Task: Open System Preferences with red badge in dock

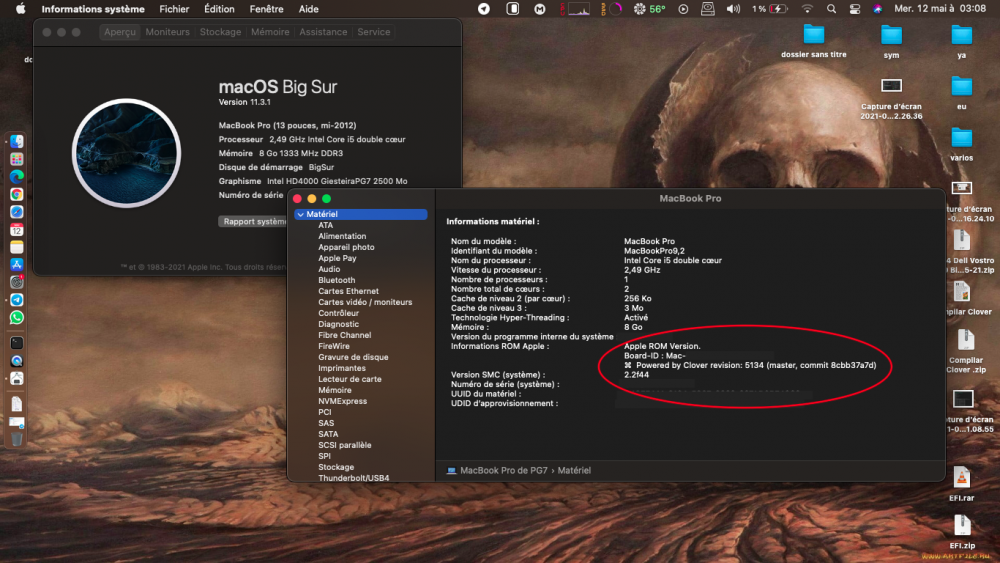Action: [17, 282]
